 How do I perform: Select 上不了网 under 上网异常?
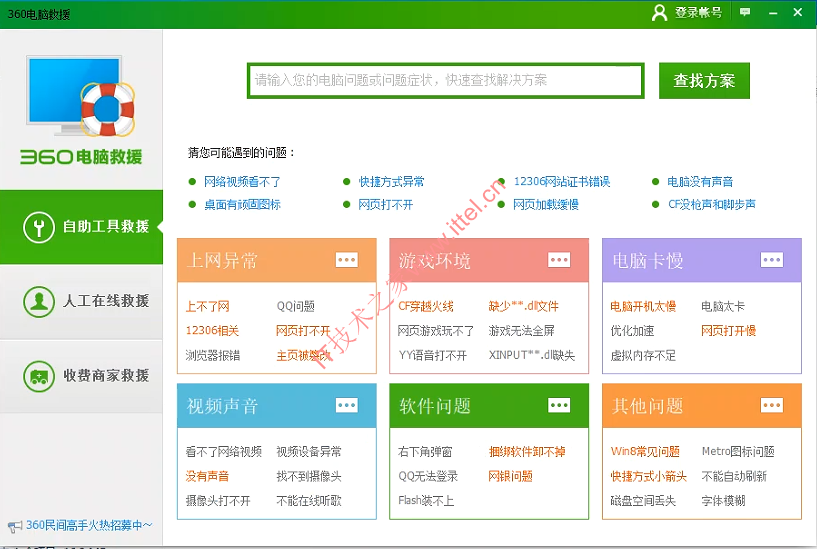pos(207,306)
